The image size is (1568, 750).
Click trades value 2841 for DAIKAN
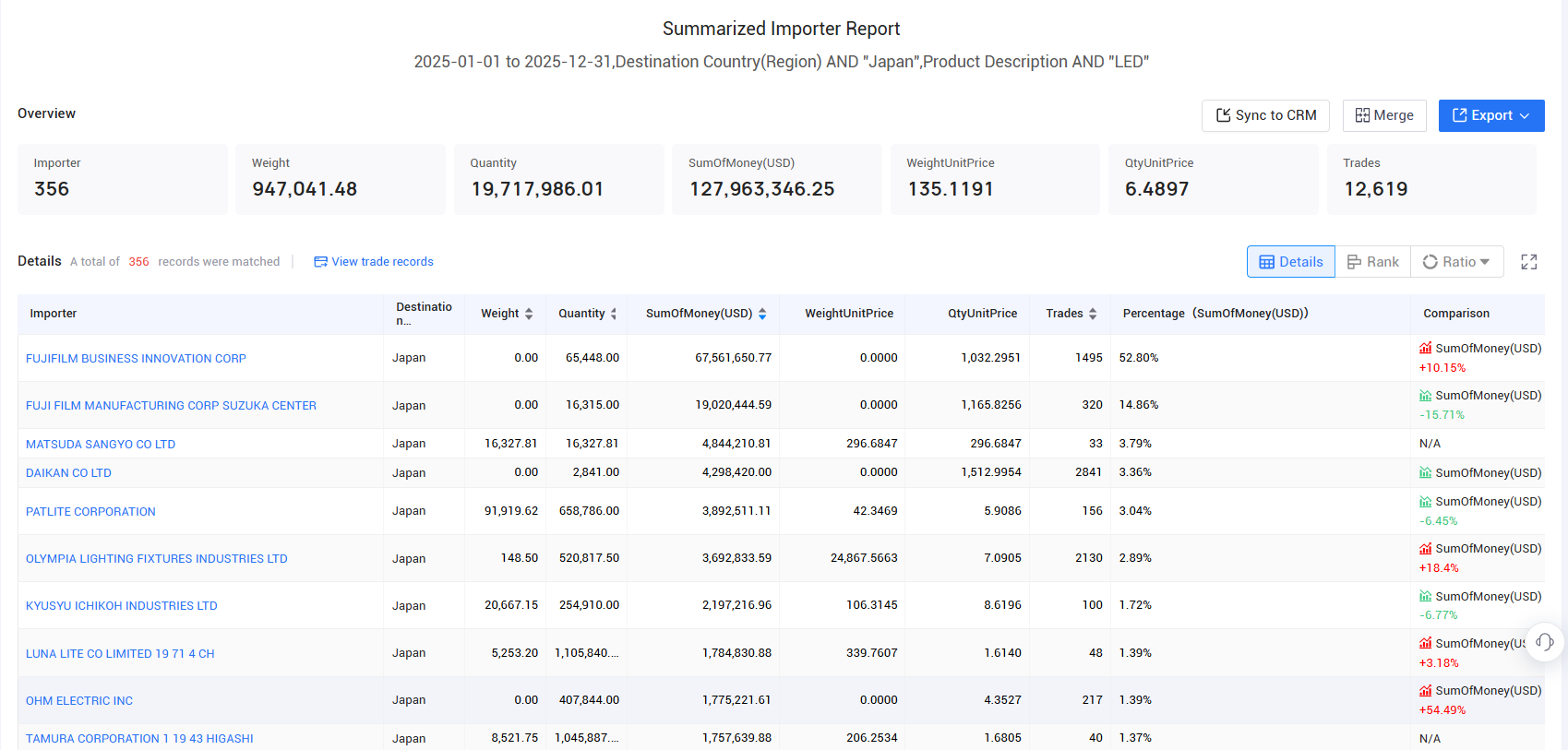click(x=1089, y=472)
